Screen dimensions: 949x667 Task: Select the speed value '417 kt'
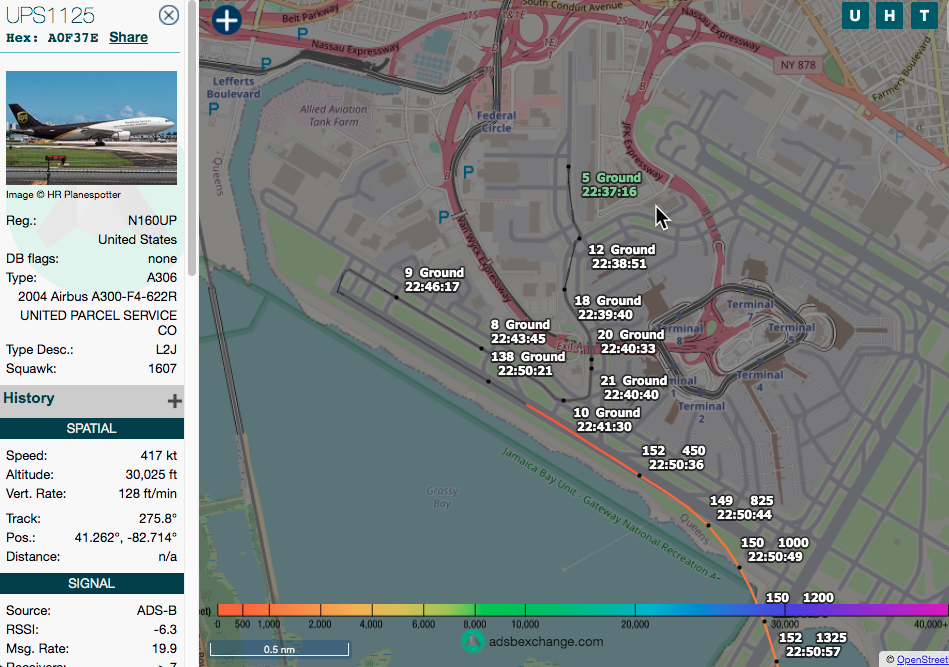159,456
